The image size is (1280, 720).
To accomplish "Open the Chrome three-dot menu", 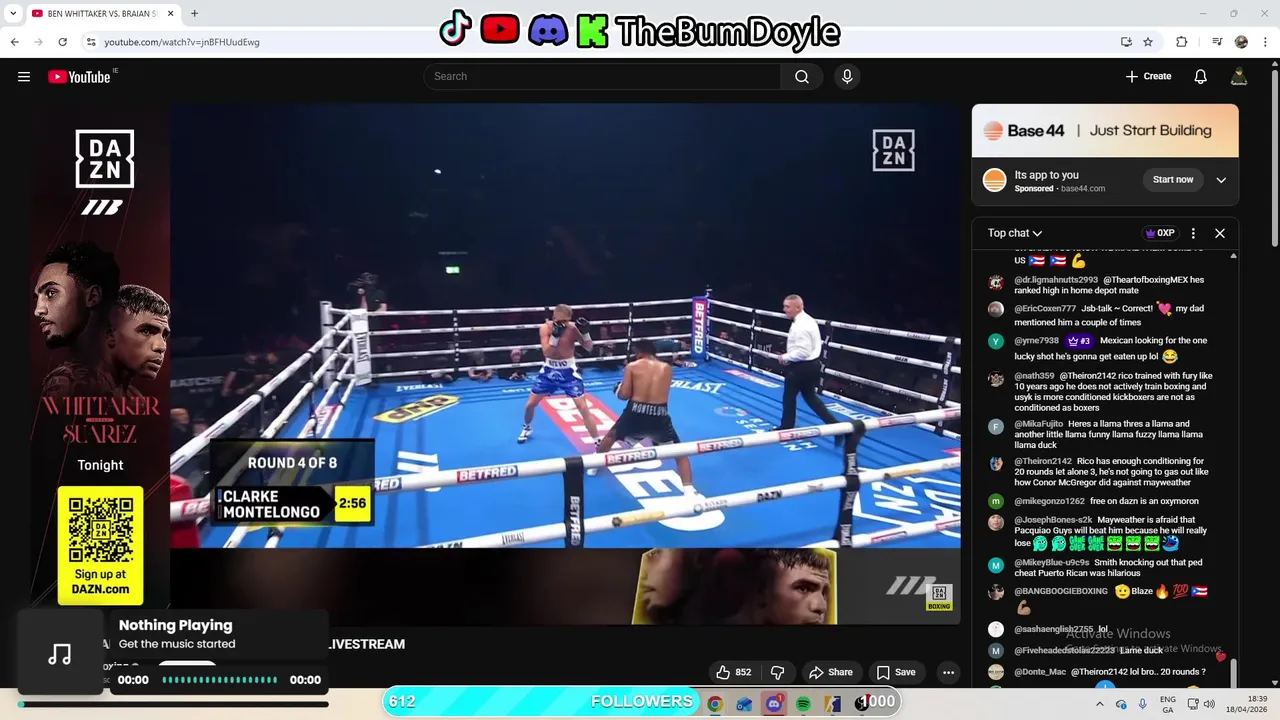I will [1265, 42].
